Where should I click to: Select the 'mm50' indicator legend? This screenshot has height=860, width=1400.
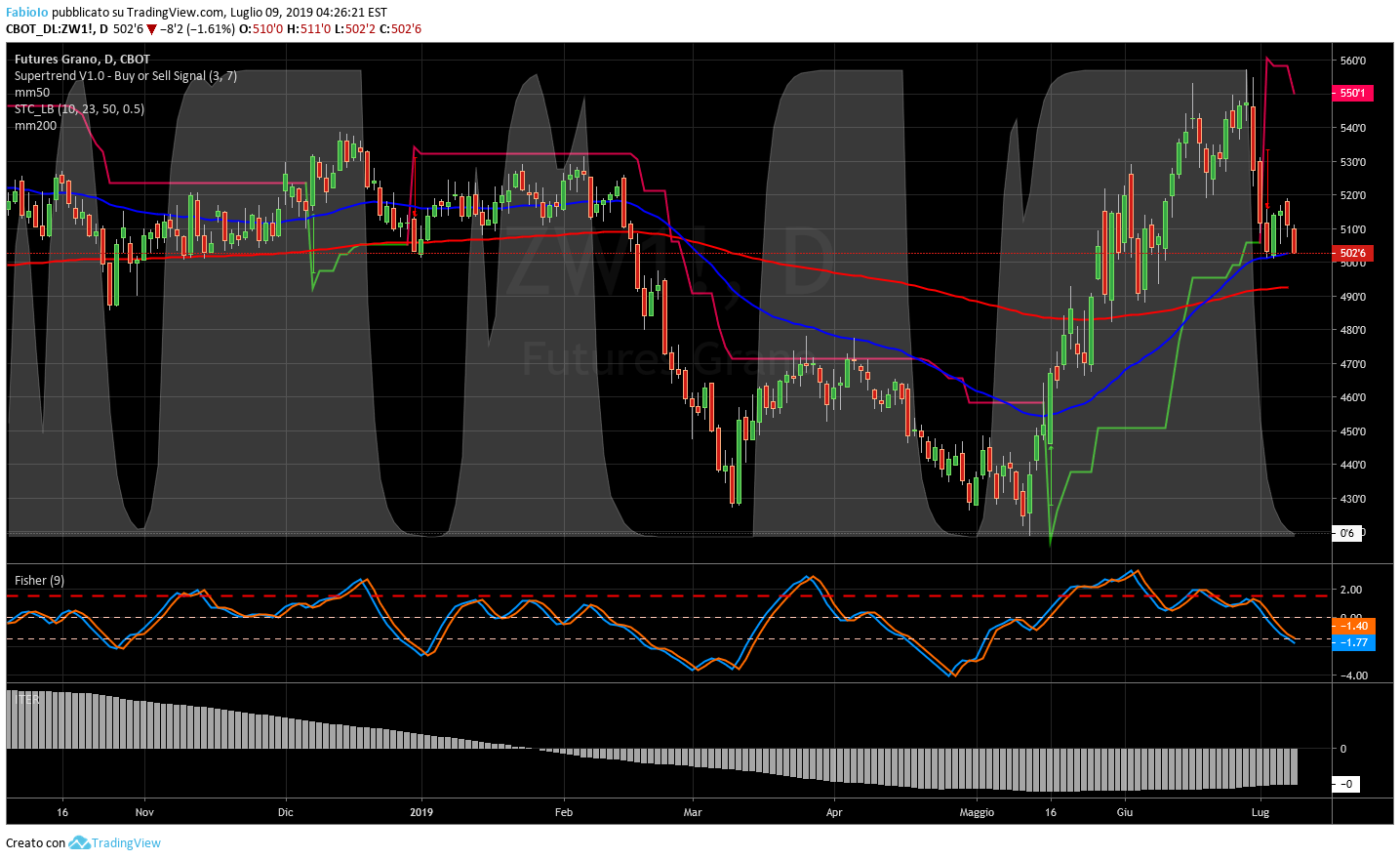click(x=32, y=93)
